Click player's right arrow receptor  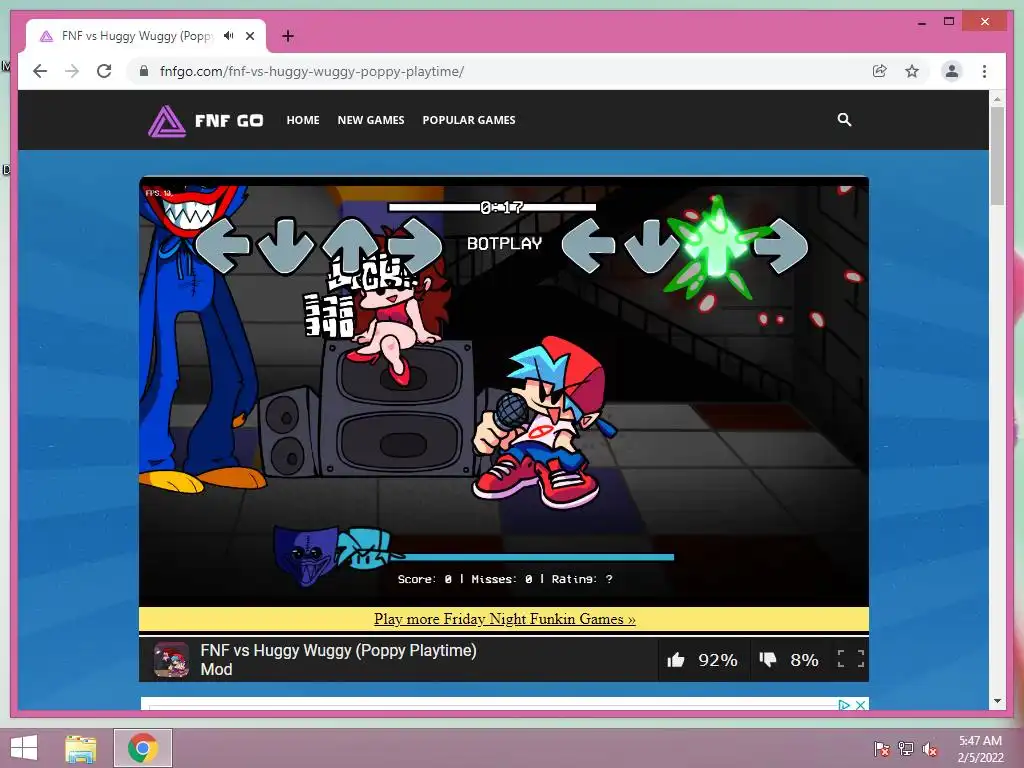point(782,246)
